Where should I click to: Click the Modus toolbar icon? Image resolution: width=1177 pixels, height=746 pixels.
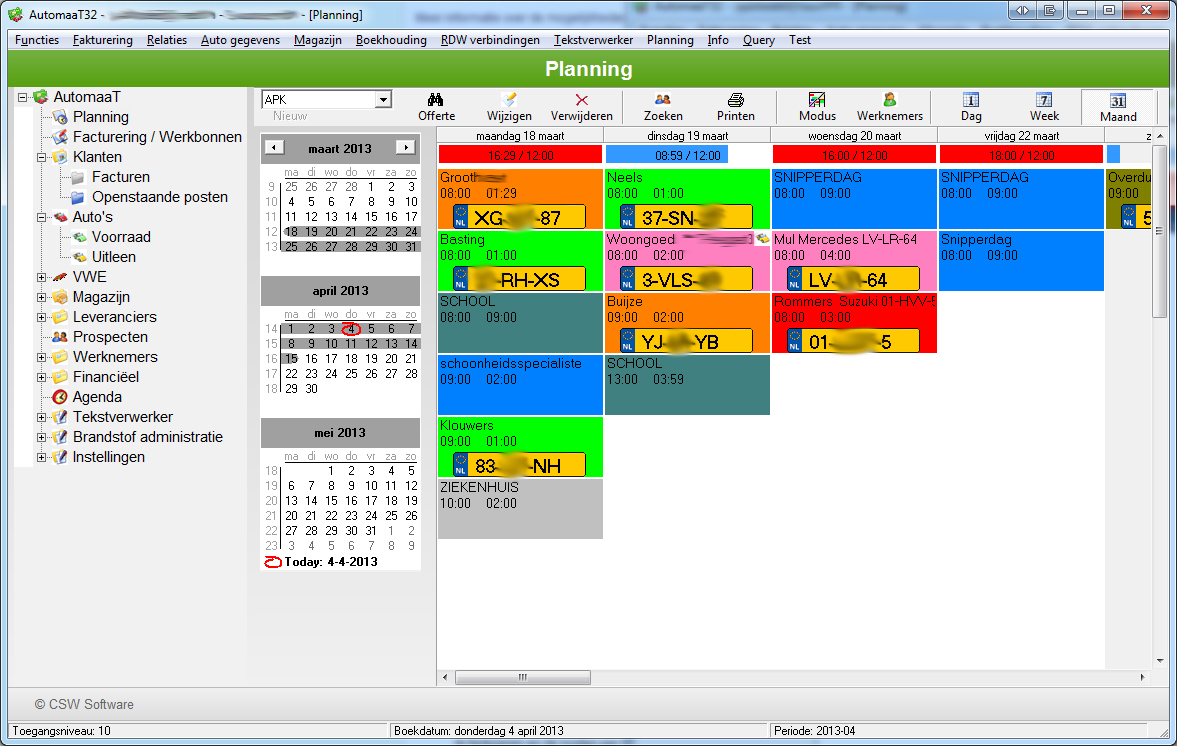[x=817, y=100]
